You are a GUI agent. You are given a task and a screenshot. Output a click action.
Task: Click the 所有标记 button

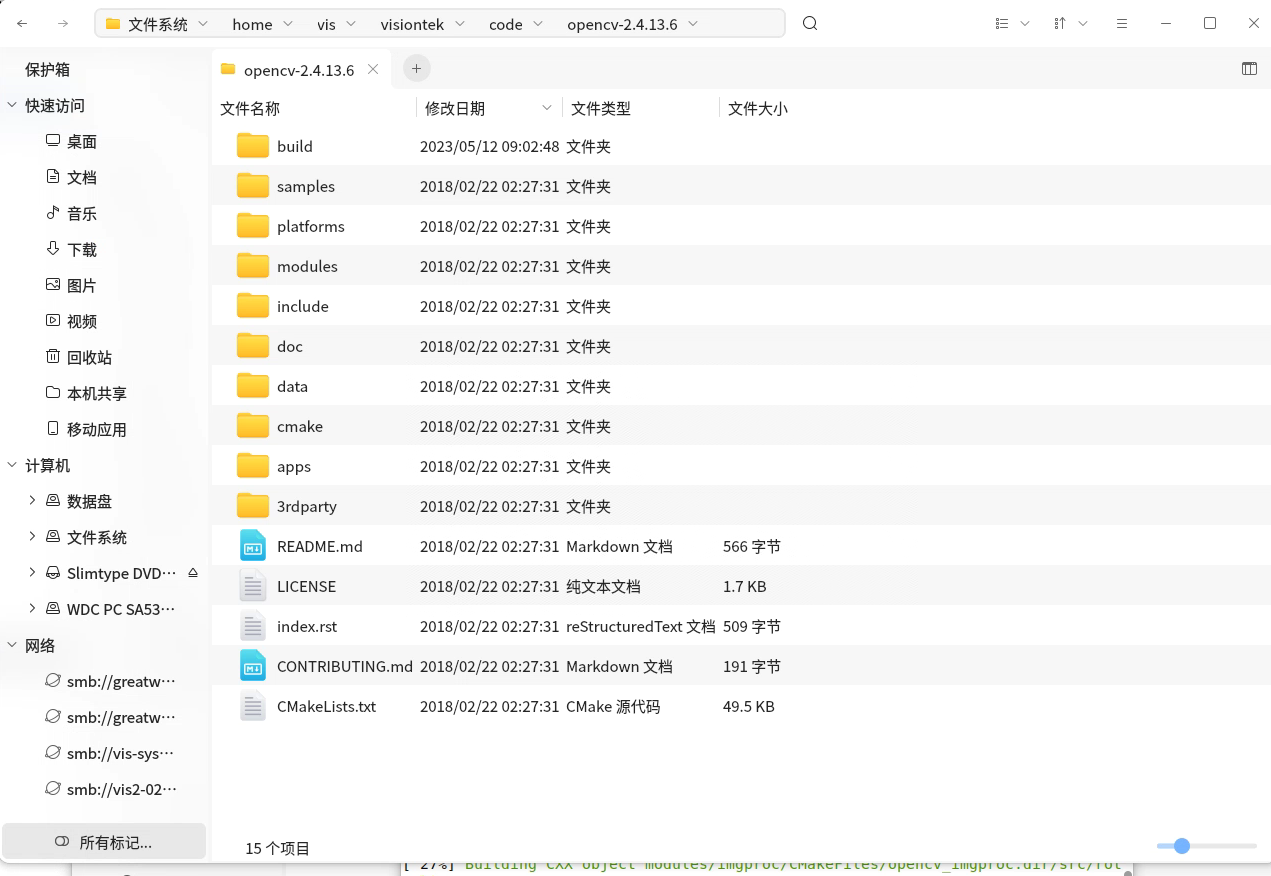[x=104, y=842]
